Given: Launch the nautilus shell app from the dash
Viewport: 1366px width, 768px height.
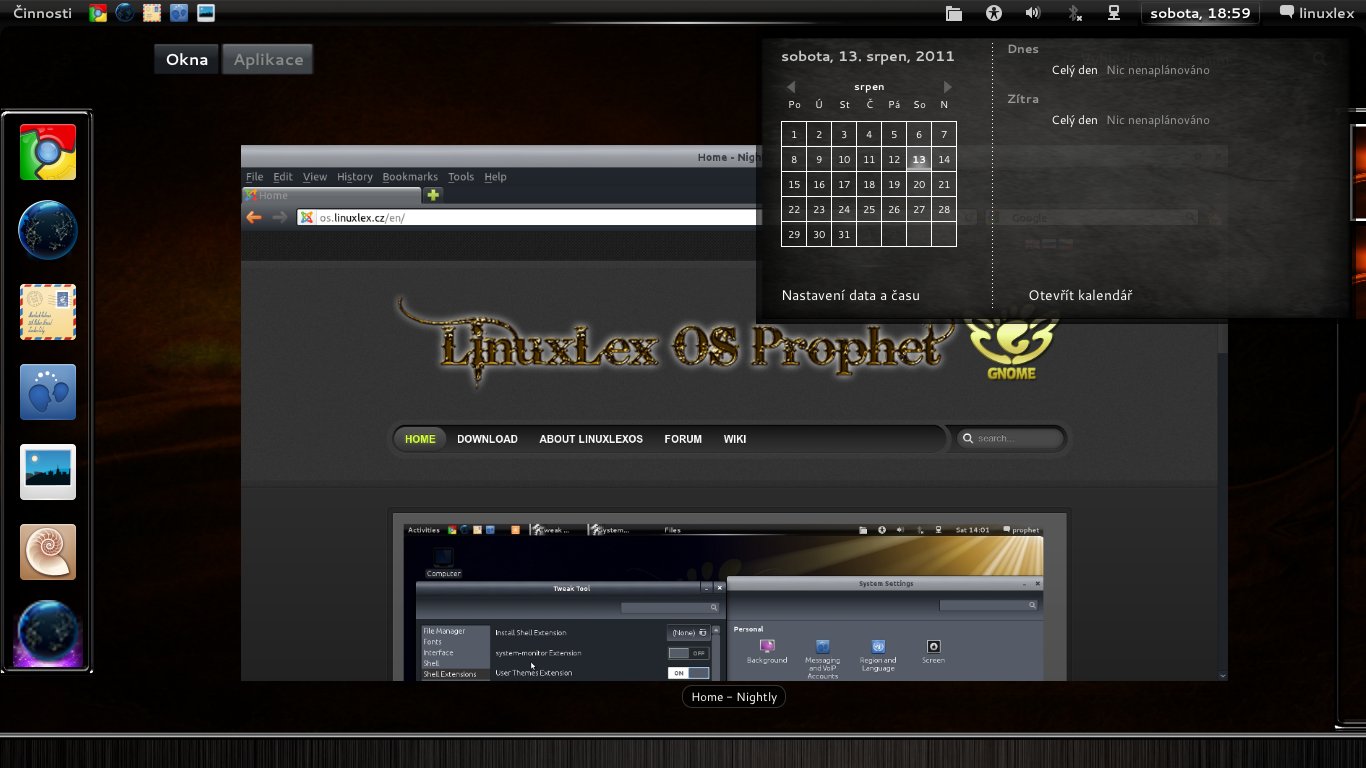Looking at the screenshot, I should pyautogui.click(x=48, y=552).
